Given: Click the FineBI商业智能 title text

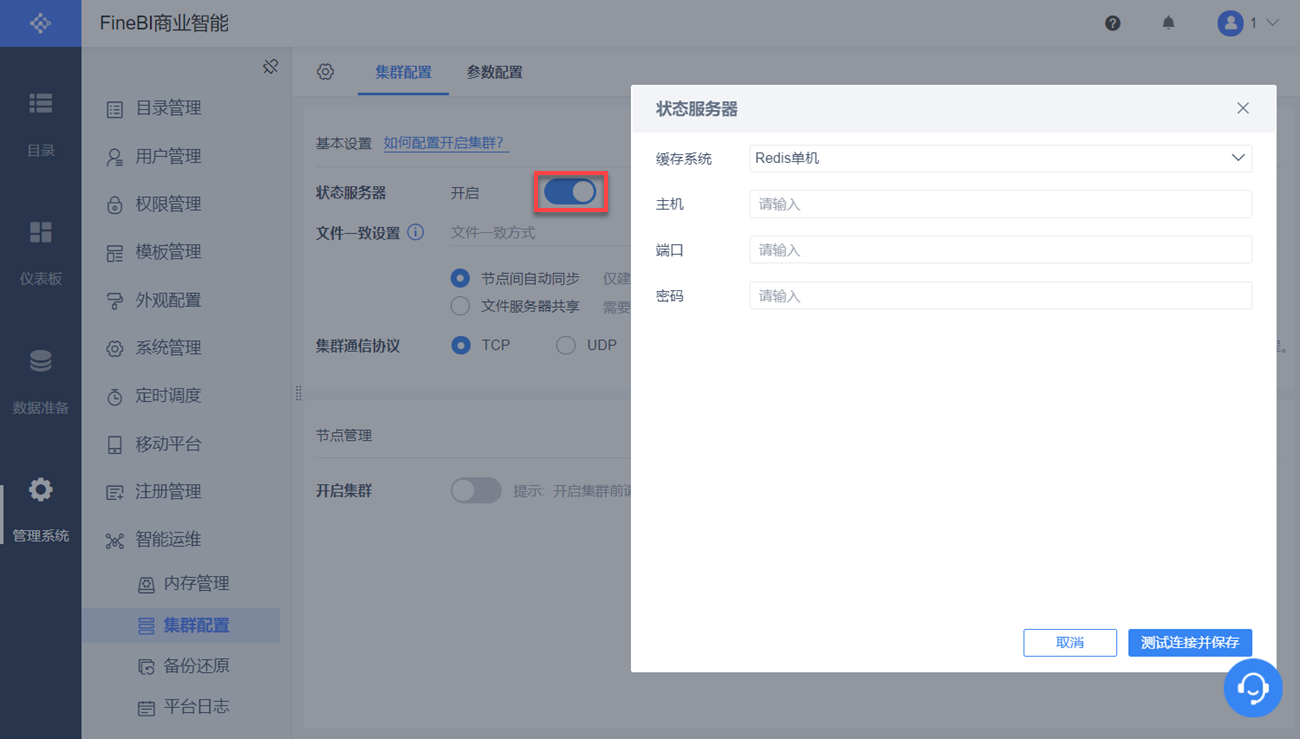Looking at the screenshot, I should (x=164, y=23).
